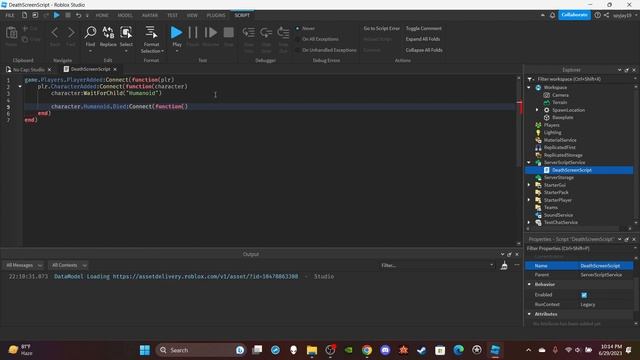Click Collapse All Folds
Image resolution: width=640 pixels, height=360 pixels.
[x=424, y=50]
